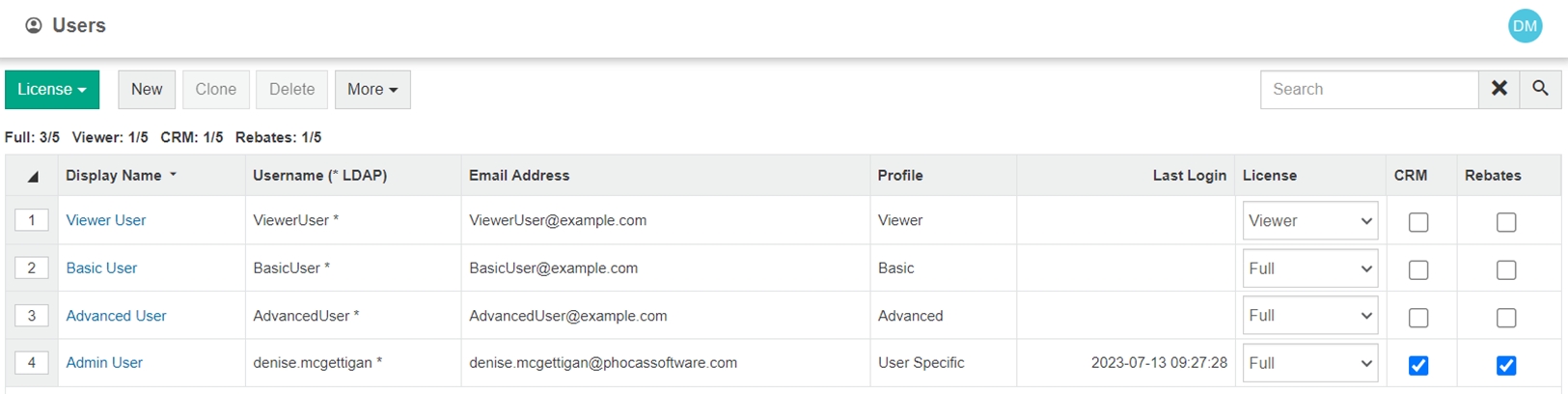Change Admin User's Full license dropdown
This screenshot has width=1568, height=394.
point(1309,363)
